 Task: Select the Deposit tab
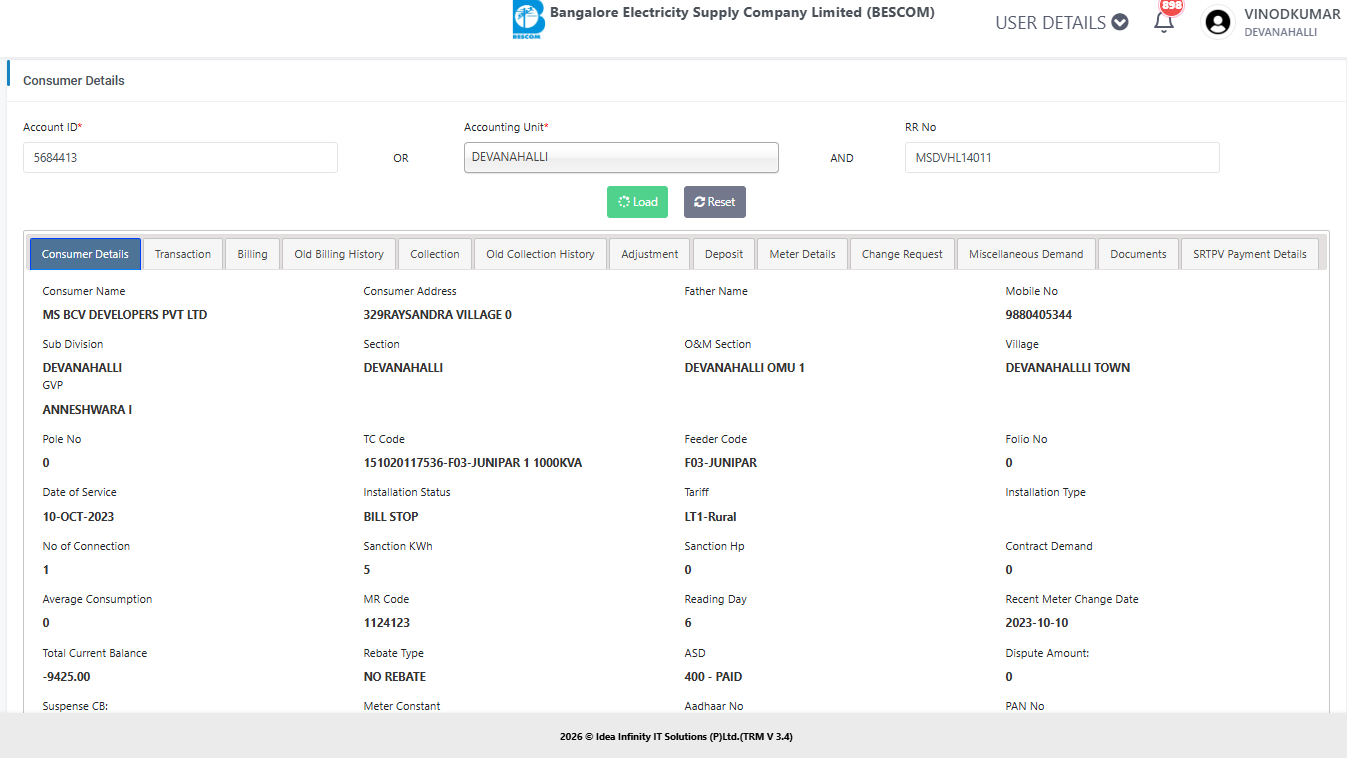click(724, 254)
